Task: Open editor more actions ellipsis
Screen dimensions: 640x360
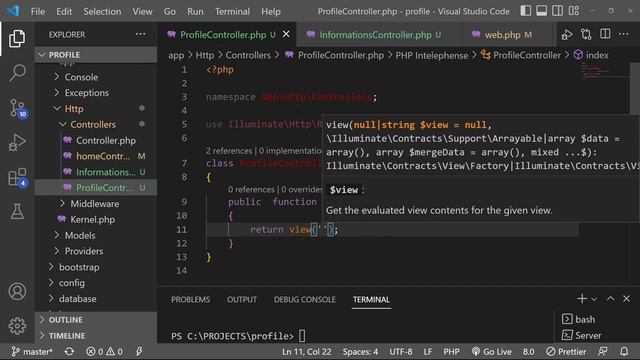Action: click(x=624, y=34)
